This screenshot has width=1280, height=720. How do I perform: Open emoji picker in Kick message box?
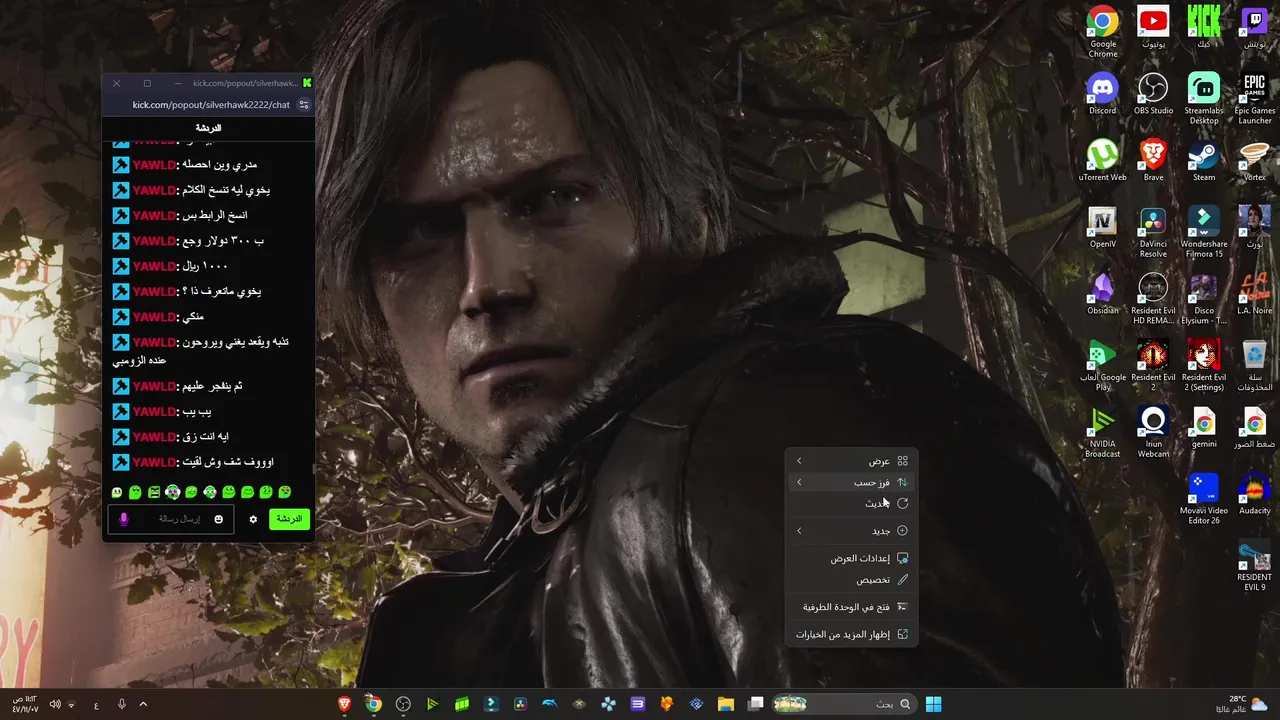click(219, 519)
